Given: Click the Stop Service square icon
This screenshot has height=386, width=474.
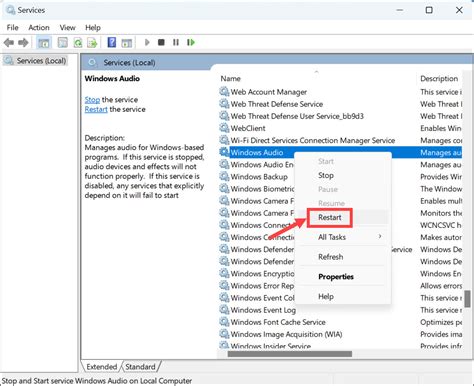Looking at the screenshot, I should [161, 42].
